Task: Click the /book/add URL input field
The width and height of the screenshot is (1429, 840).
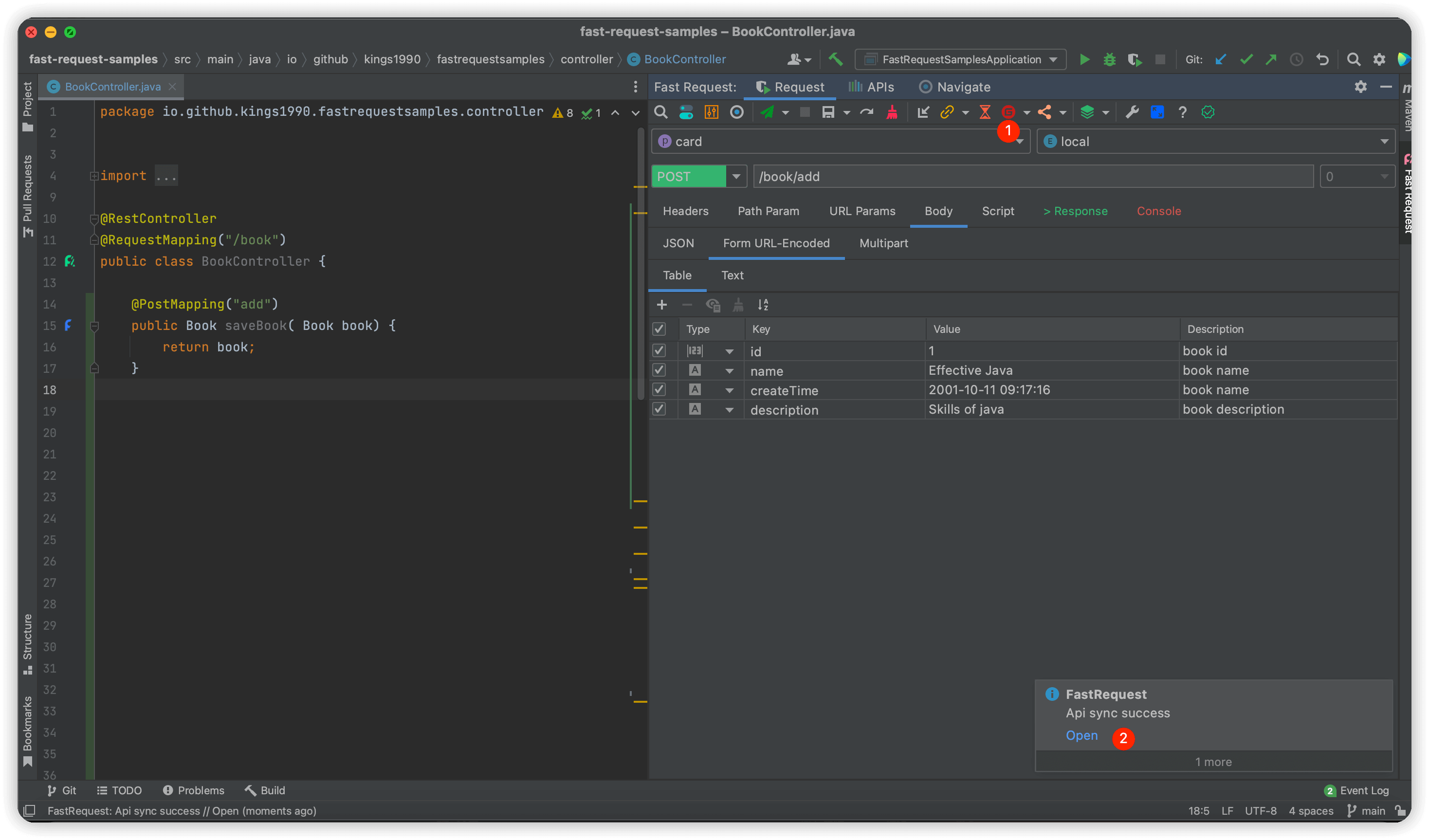Action: (x=1032, y=176)
